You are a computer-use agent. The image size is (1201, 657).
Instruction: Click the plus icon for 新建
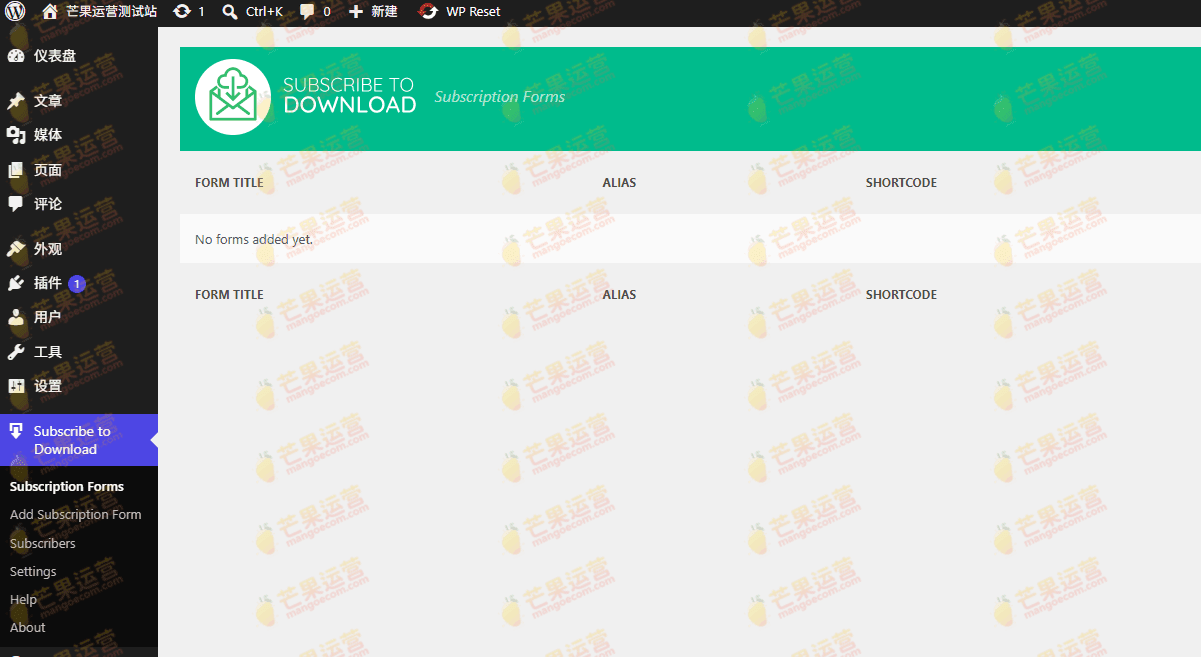pos(356,12)
